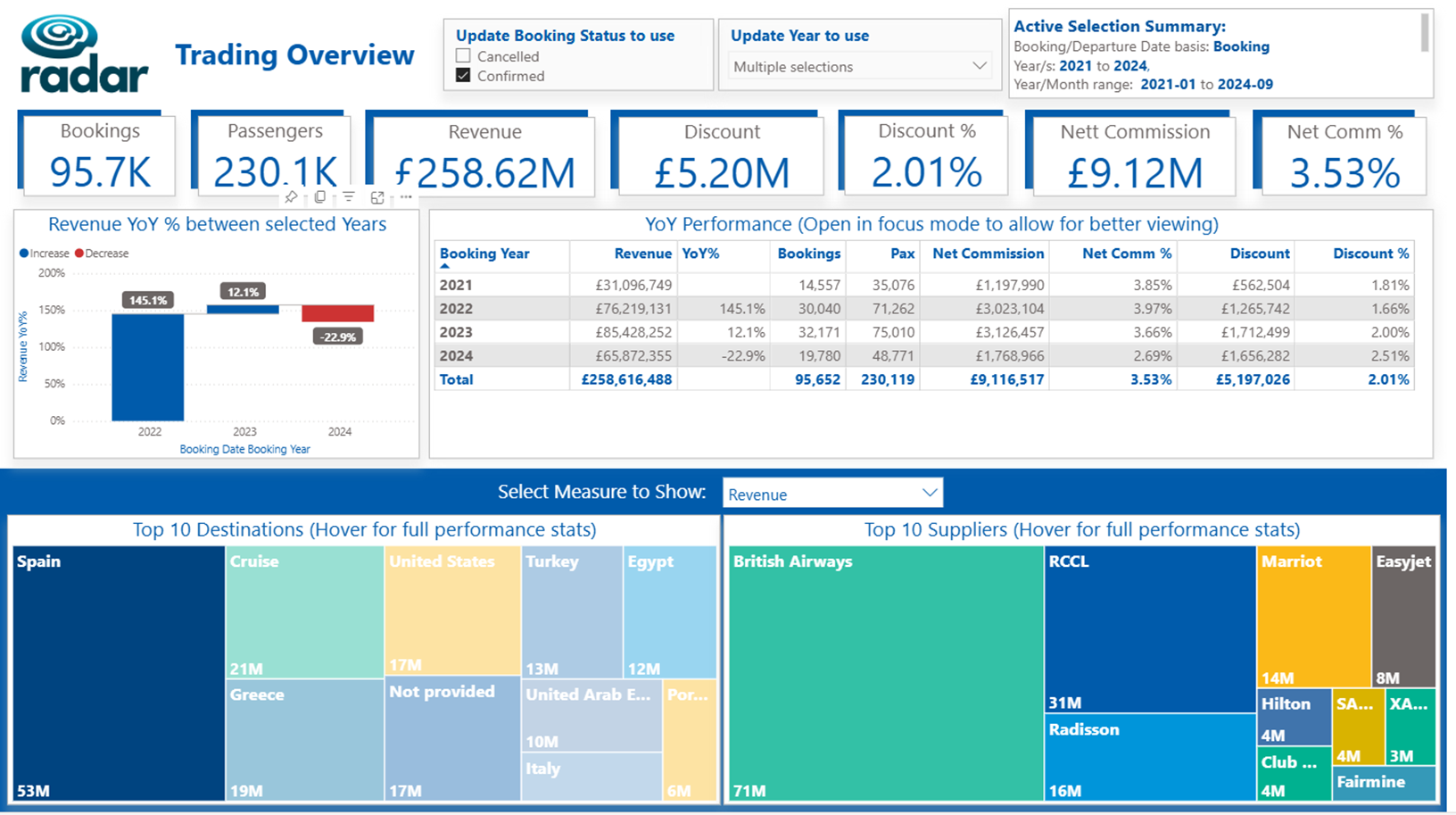Click the Booking Year sort arrow
1456x815 pixels.
click(x=445, y=266)
